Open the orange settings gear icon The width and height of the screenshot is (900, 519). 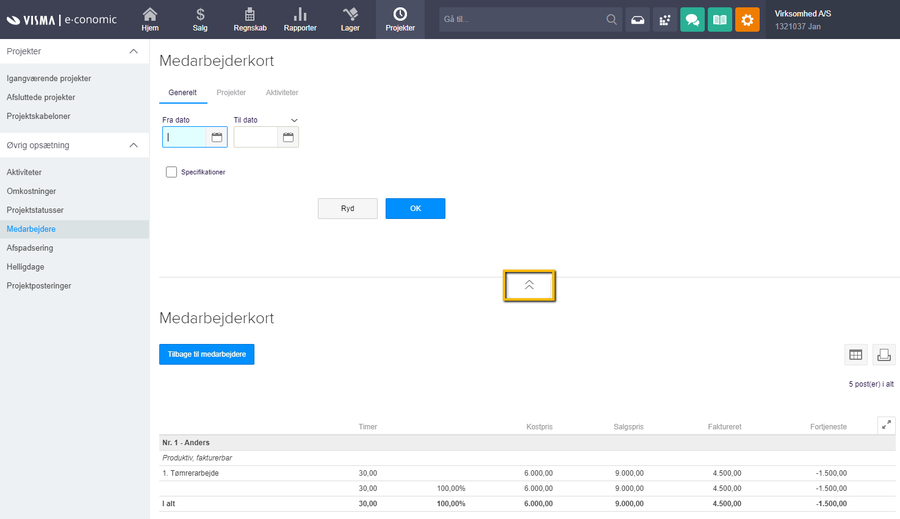[x=747, y=20]
